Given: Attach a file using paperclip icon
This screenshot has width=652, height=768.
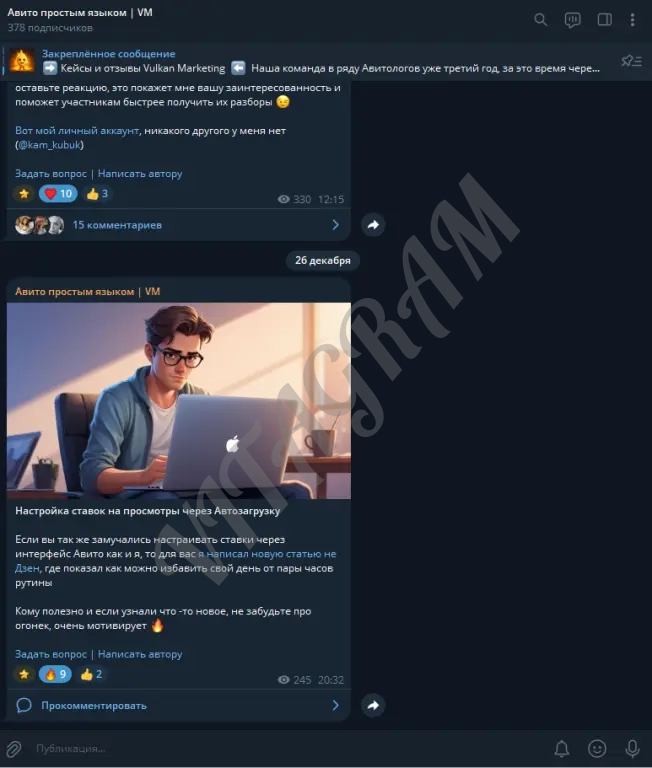Looking at the screenshot, I should pyautogui.click(x=14, y=748).
